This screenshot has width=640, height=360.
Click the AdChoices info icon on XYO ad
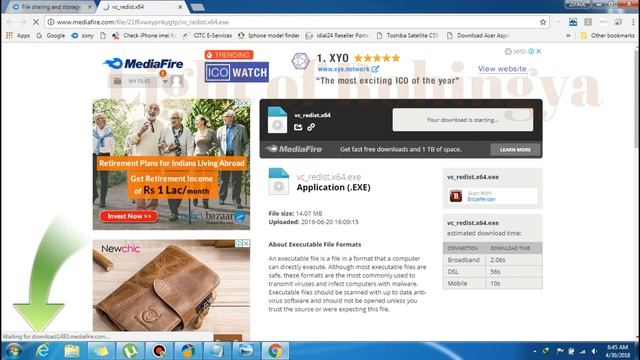(531, 51)
